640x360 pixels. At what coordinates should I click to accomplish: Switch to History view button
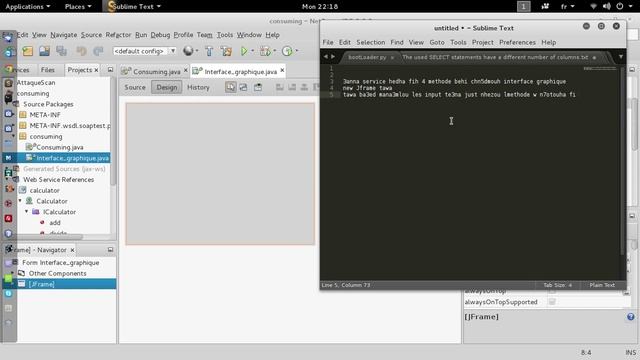(x=198, y=87)
